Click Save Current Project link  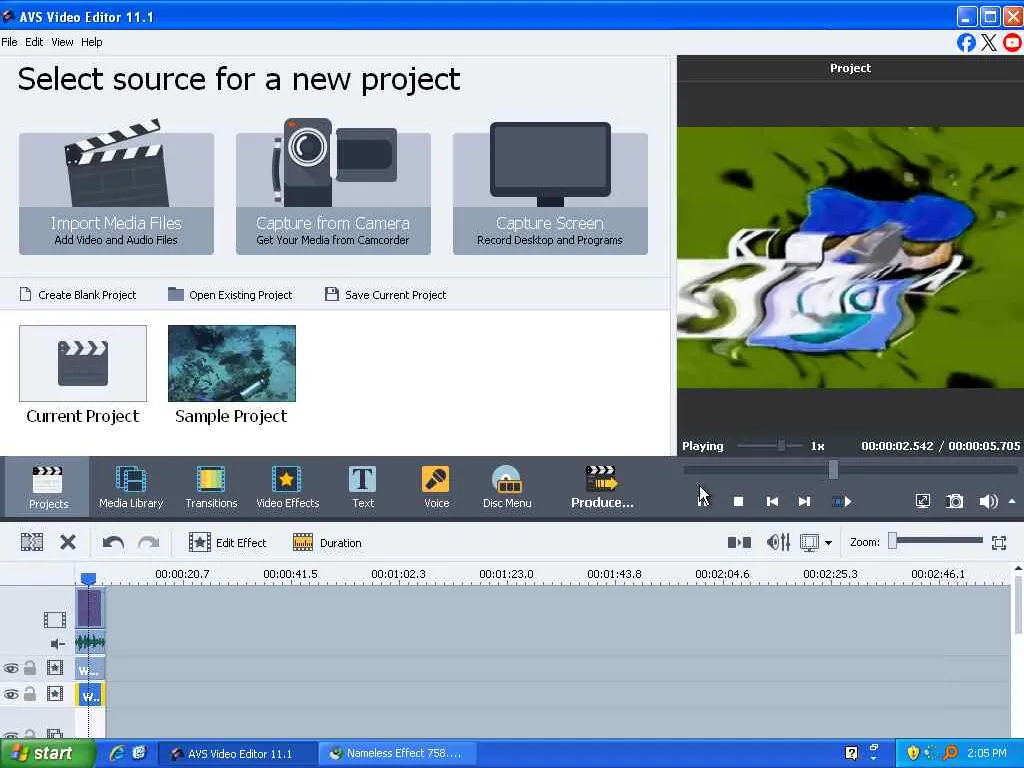point(385,295)
